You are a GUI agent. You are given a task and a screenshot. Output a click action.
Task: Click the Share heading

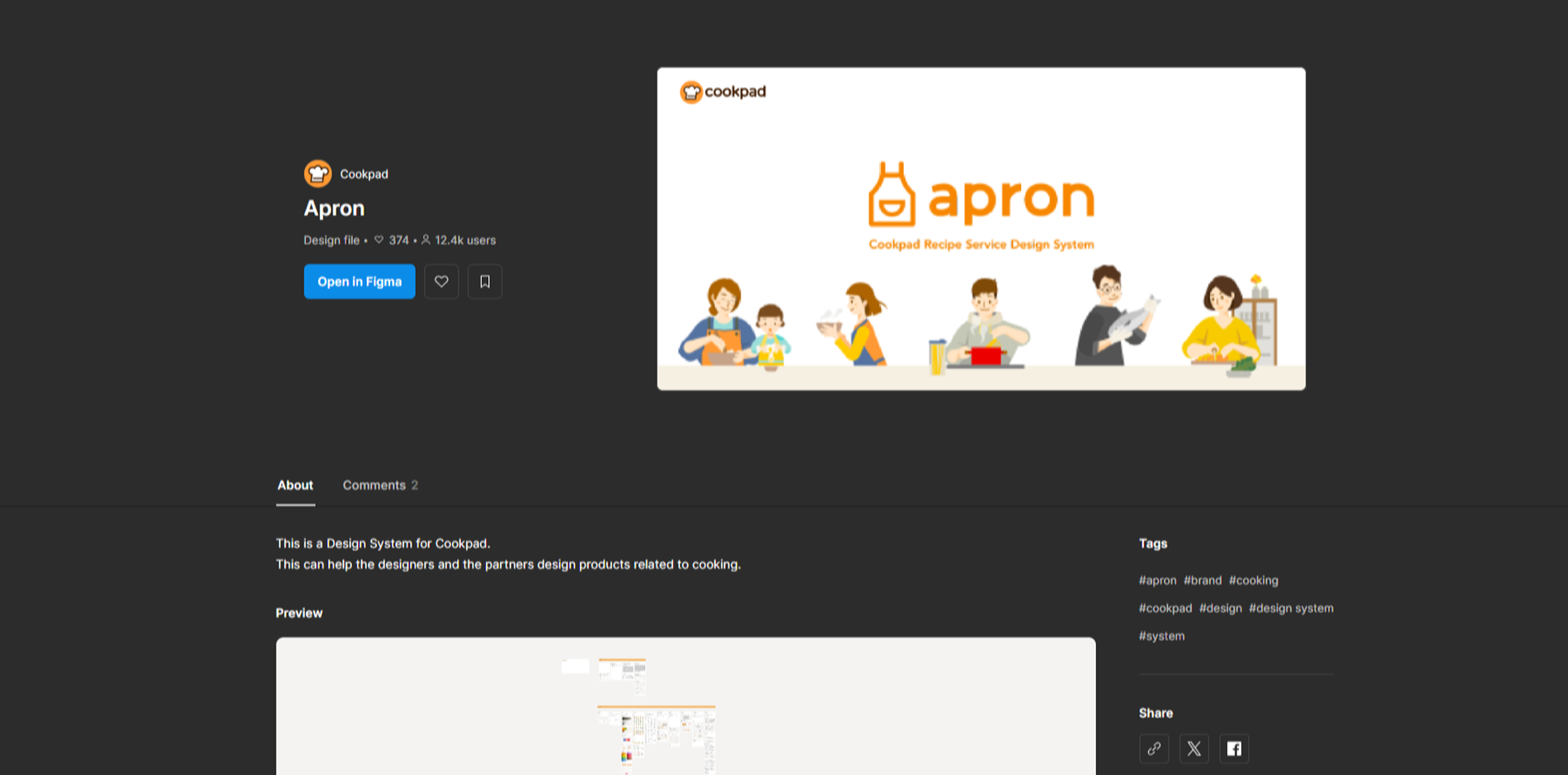tap(1156, 713)
